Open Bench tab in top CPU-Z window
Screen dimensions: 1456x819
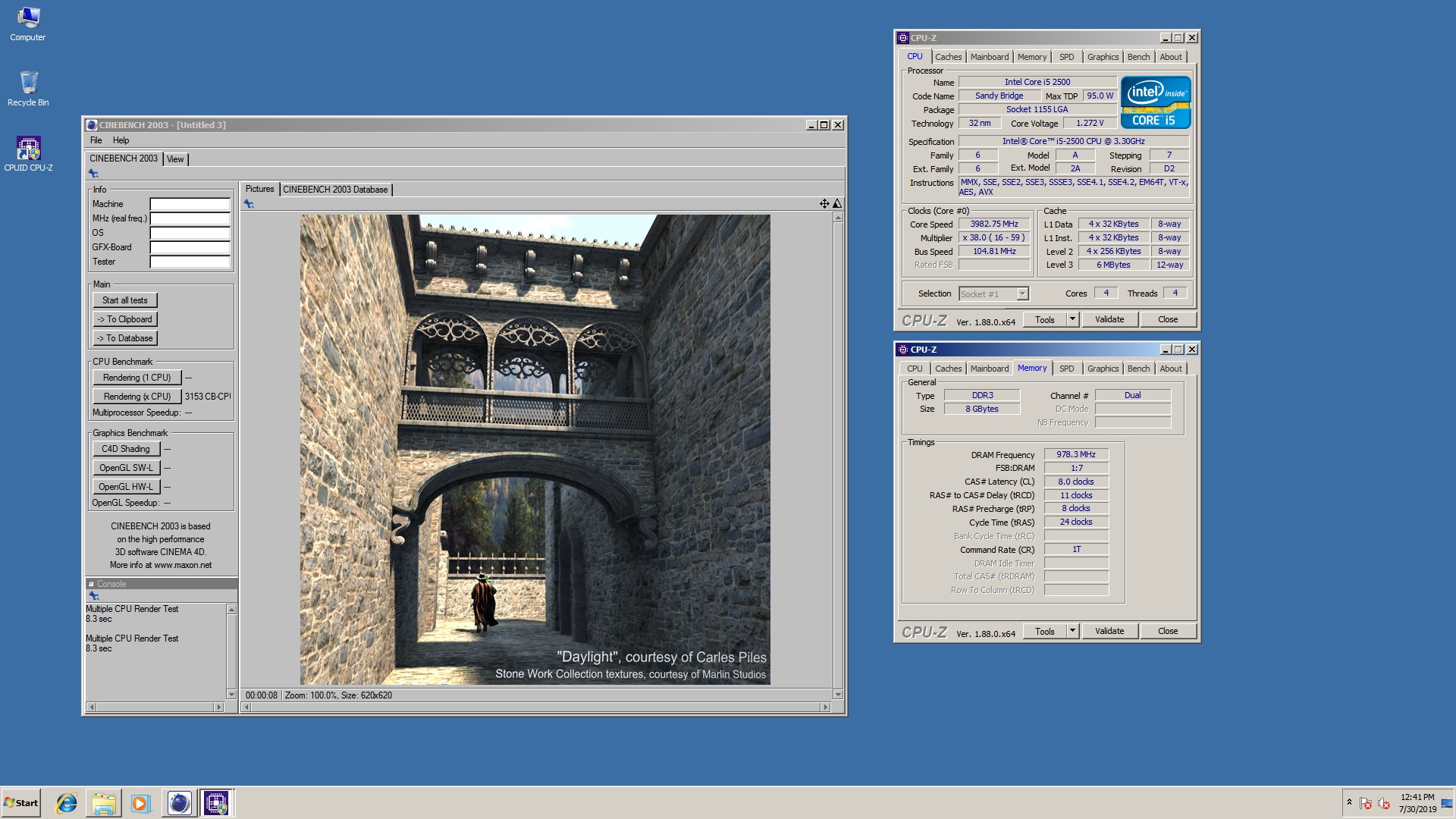(1138, 57)
